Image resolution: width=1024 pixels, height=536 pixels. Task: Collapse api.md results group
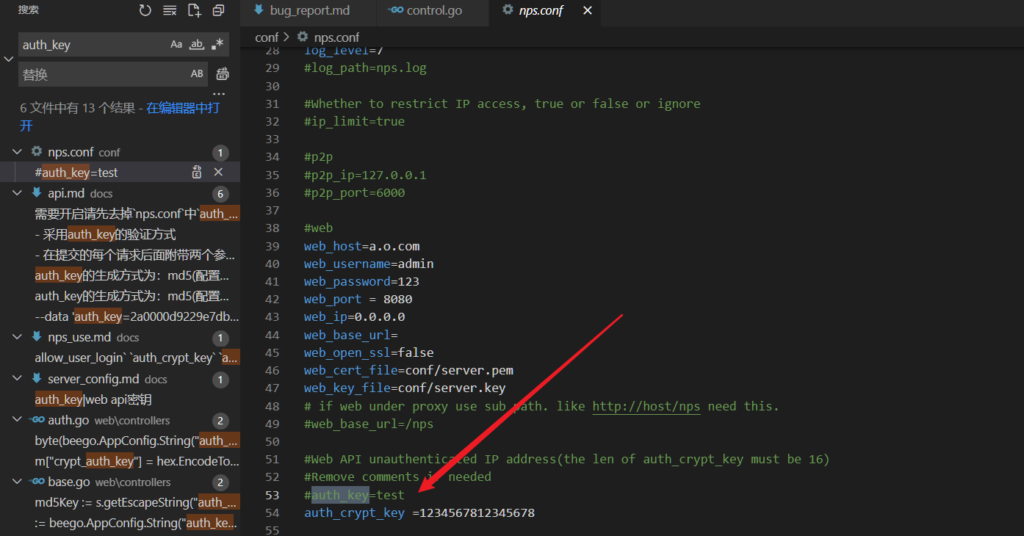[x=17, y=193]
